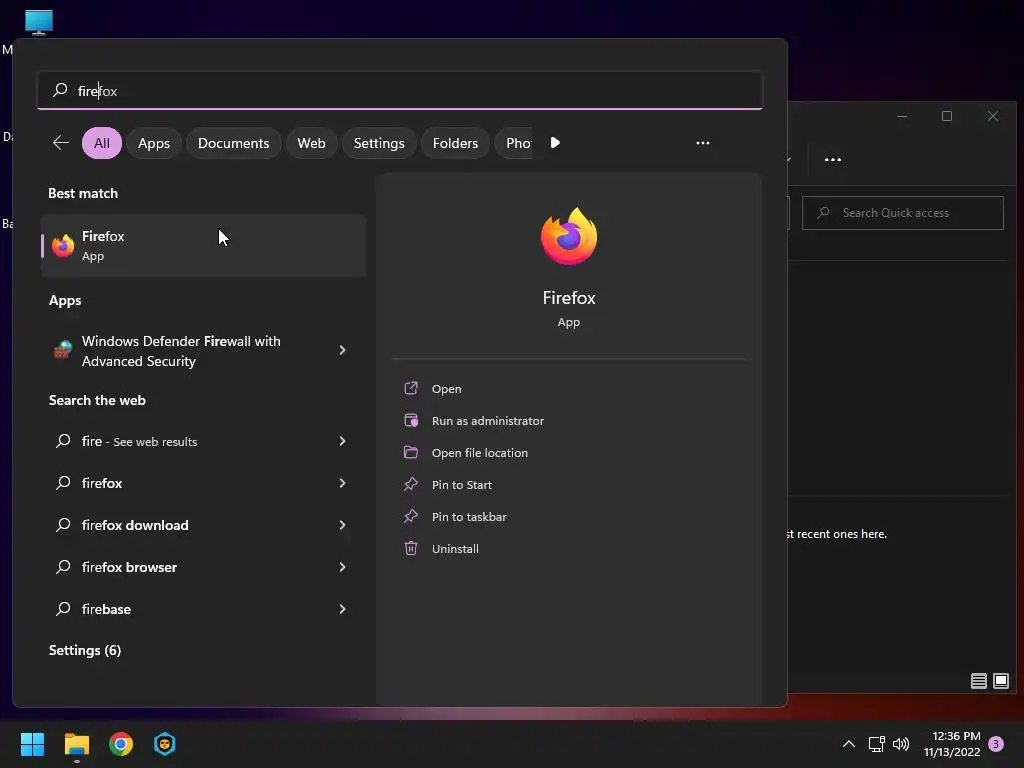Open notification center badge showing 3

pos(996,744)
